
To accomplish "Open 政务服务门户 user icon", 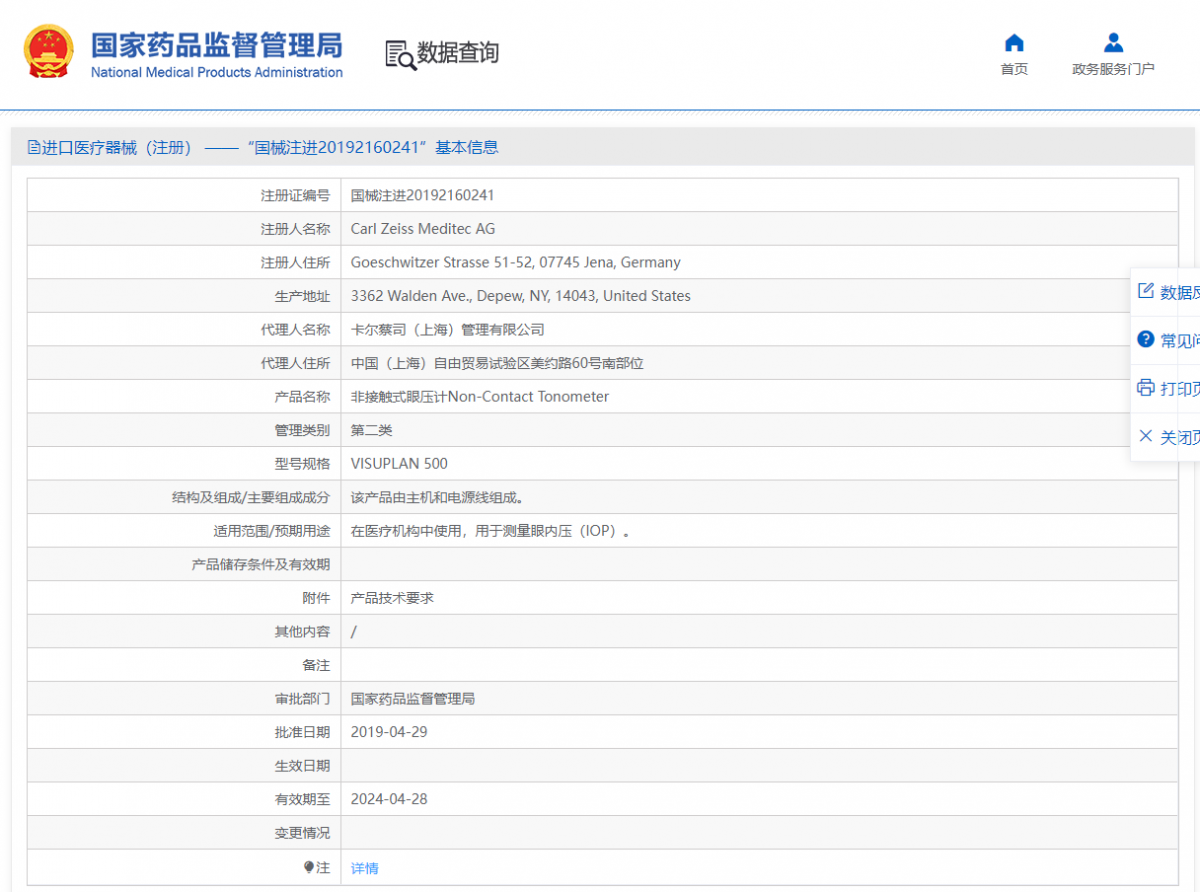I will pos(1113,43).
